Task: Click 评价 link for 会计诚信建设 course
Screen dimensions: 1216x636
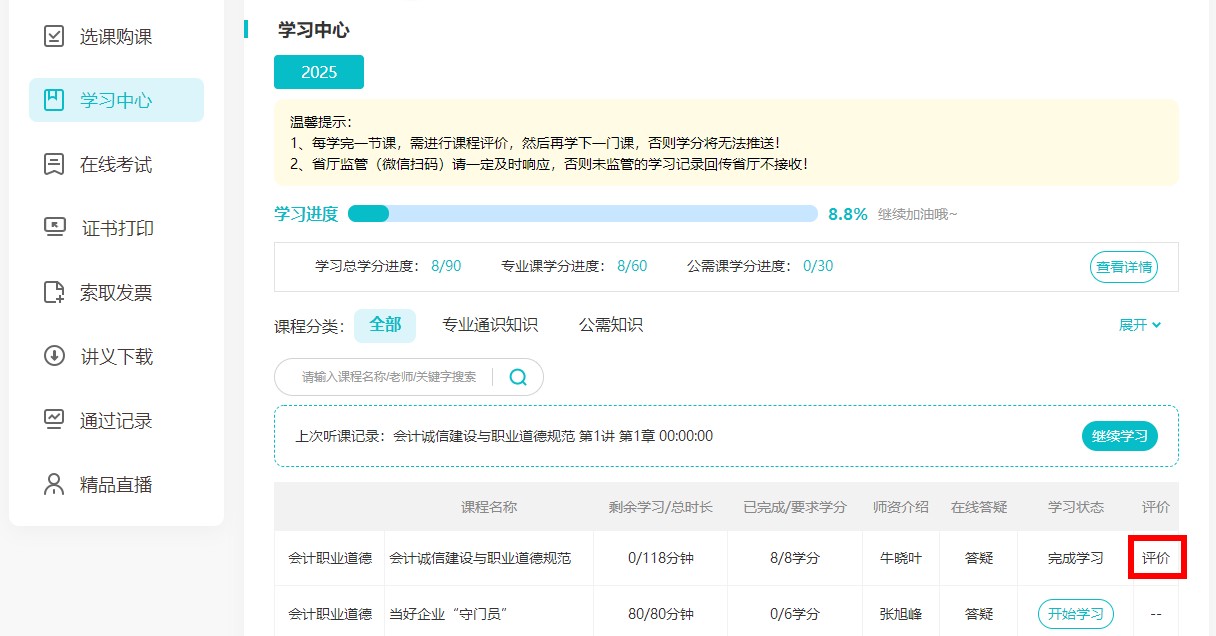Action: [1156, 558]
